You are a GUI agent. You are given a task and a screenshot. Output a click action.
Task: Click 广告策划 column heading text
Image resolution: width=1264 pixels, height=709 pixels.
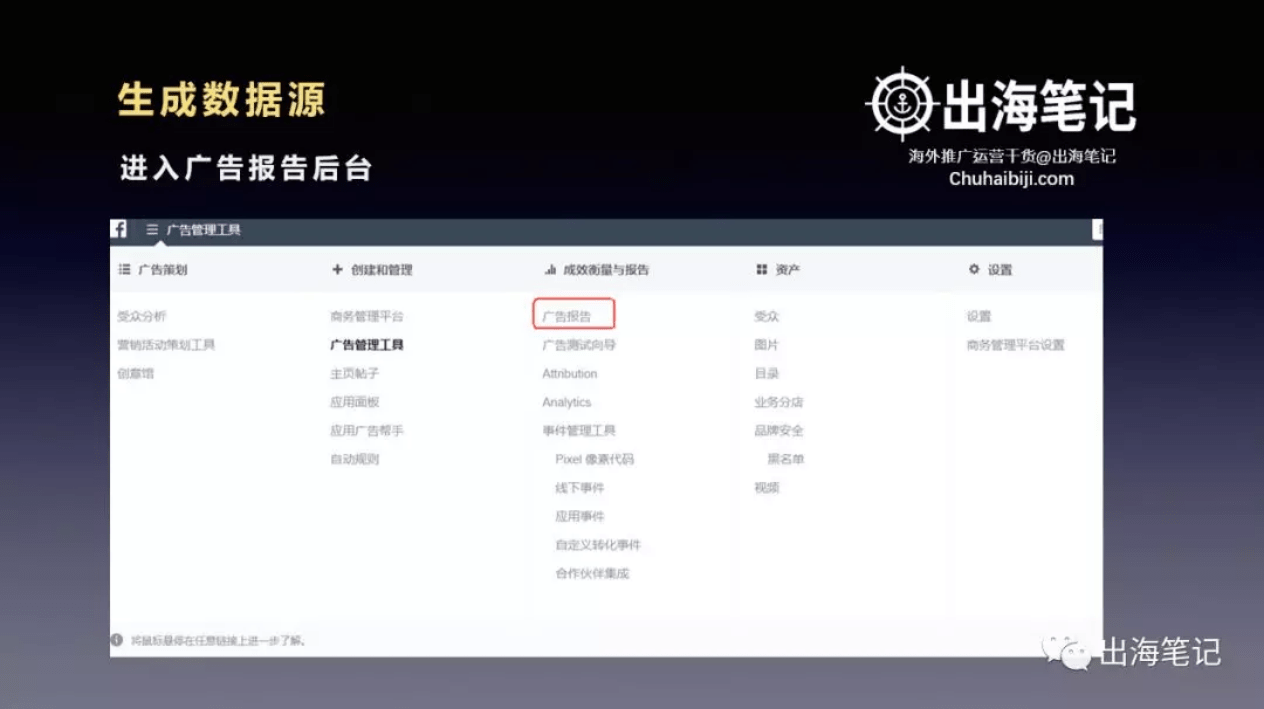(162, 270)
